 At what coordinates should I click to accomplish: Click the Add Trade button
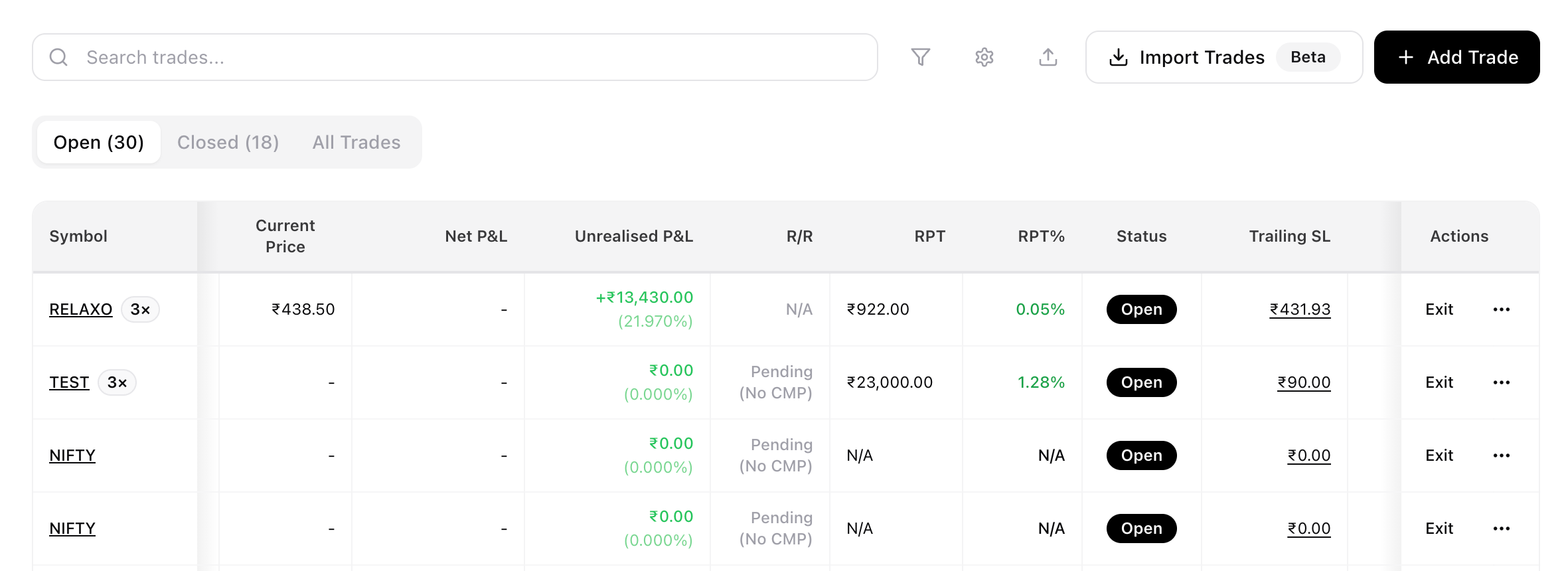pyautogui.click(x=1456, y=57)
